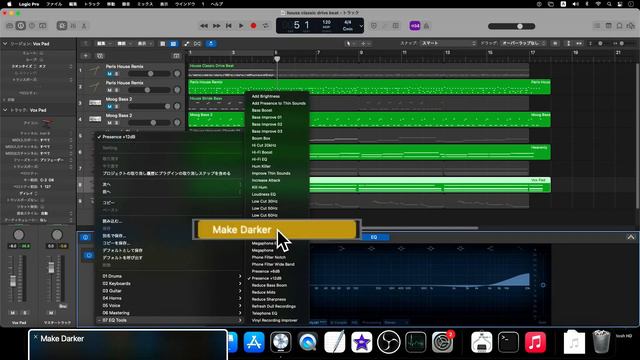Open the Editors icon in control bar
The height and width of the screenshot is (360, 640).
84,26
